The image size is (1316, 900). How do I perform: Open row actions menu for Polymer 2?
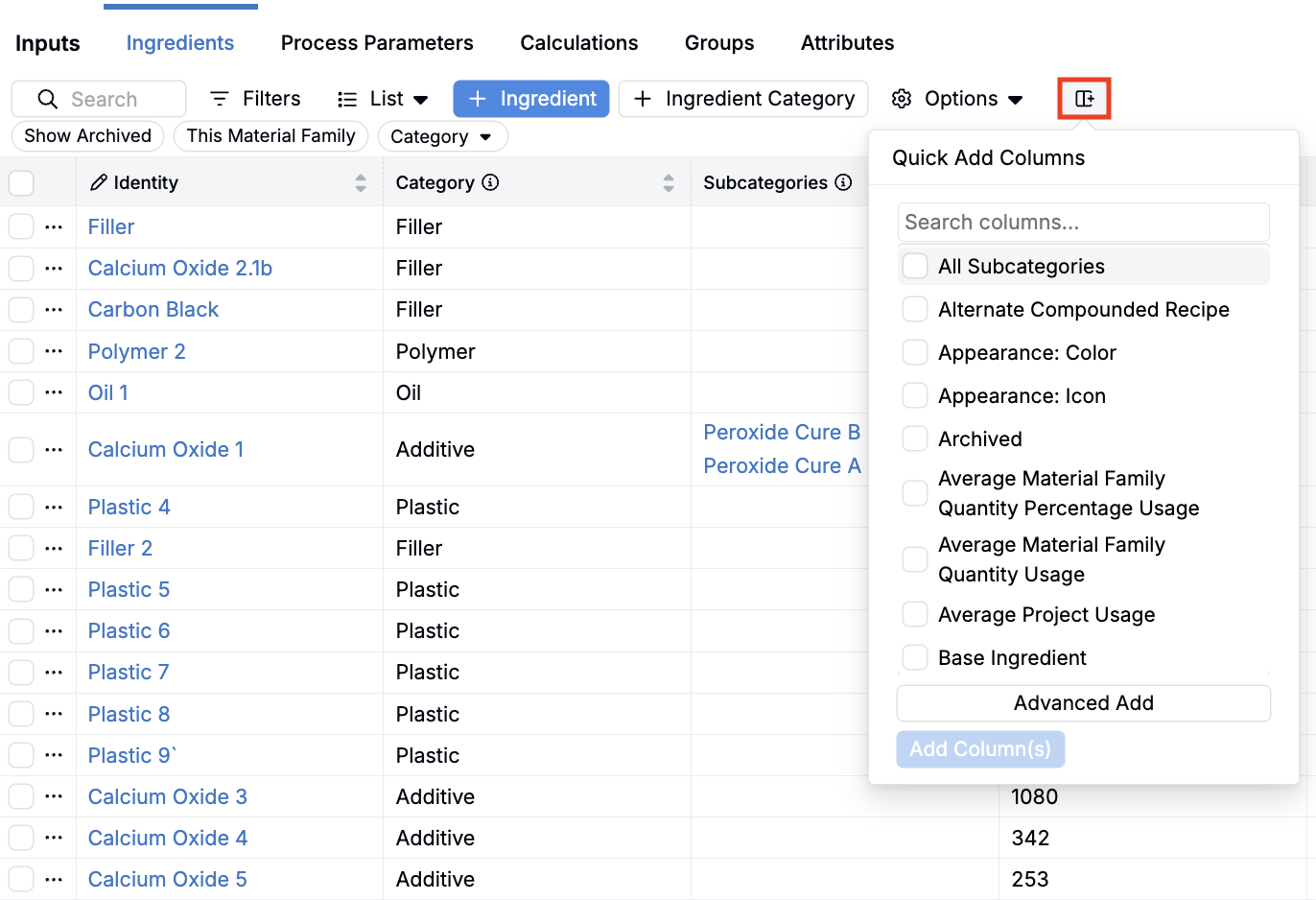click(54, 351)
